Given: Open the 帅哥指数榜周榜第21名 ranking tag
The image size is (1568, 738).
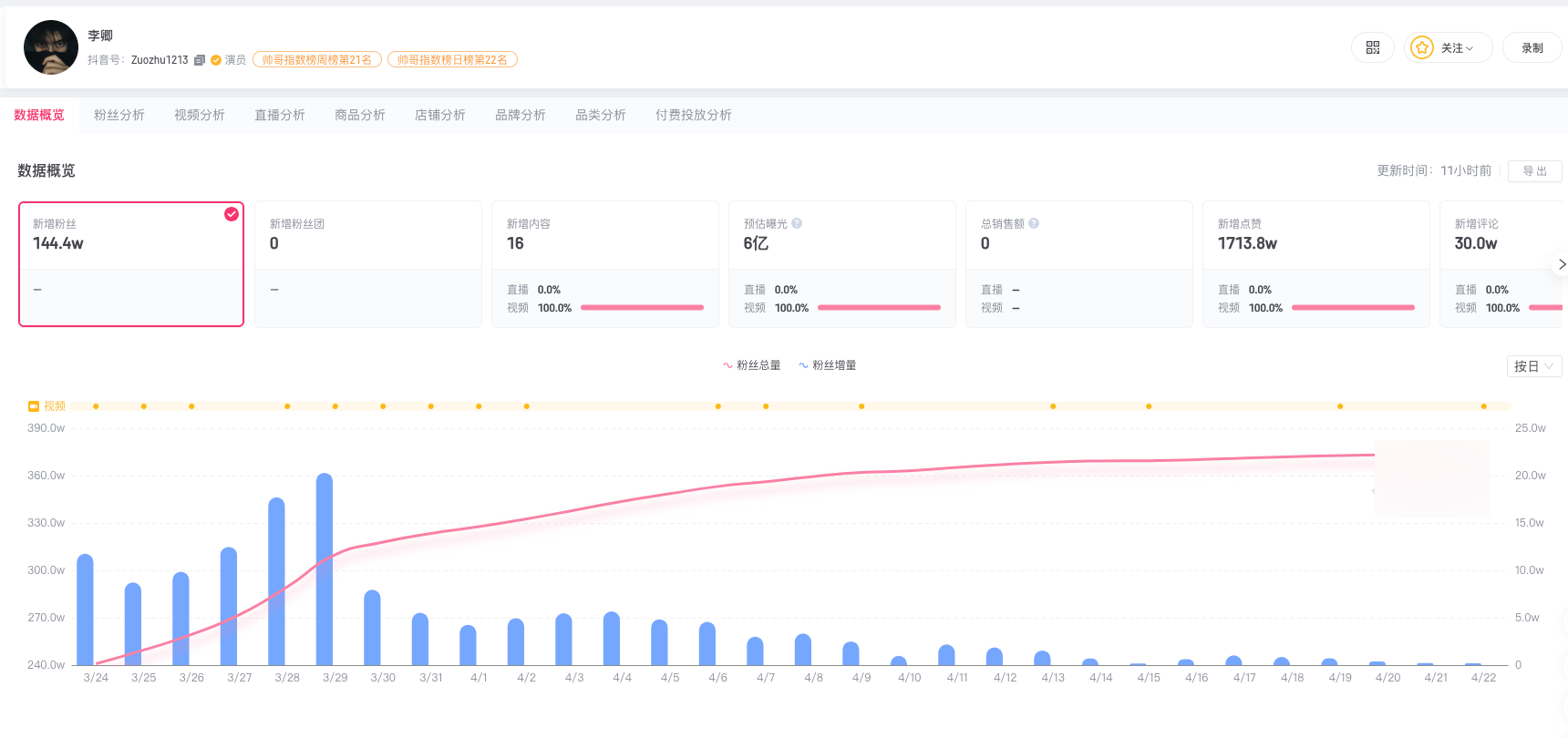Looking at the screenshot, I should pyautogui.click(x=317, y=60).
